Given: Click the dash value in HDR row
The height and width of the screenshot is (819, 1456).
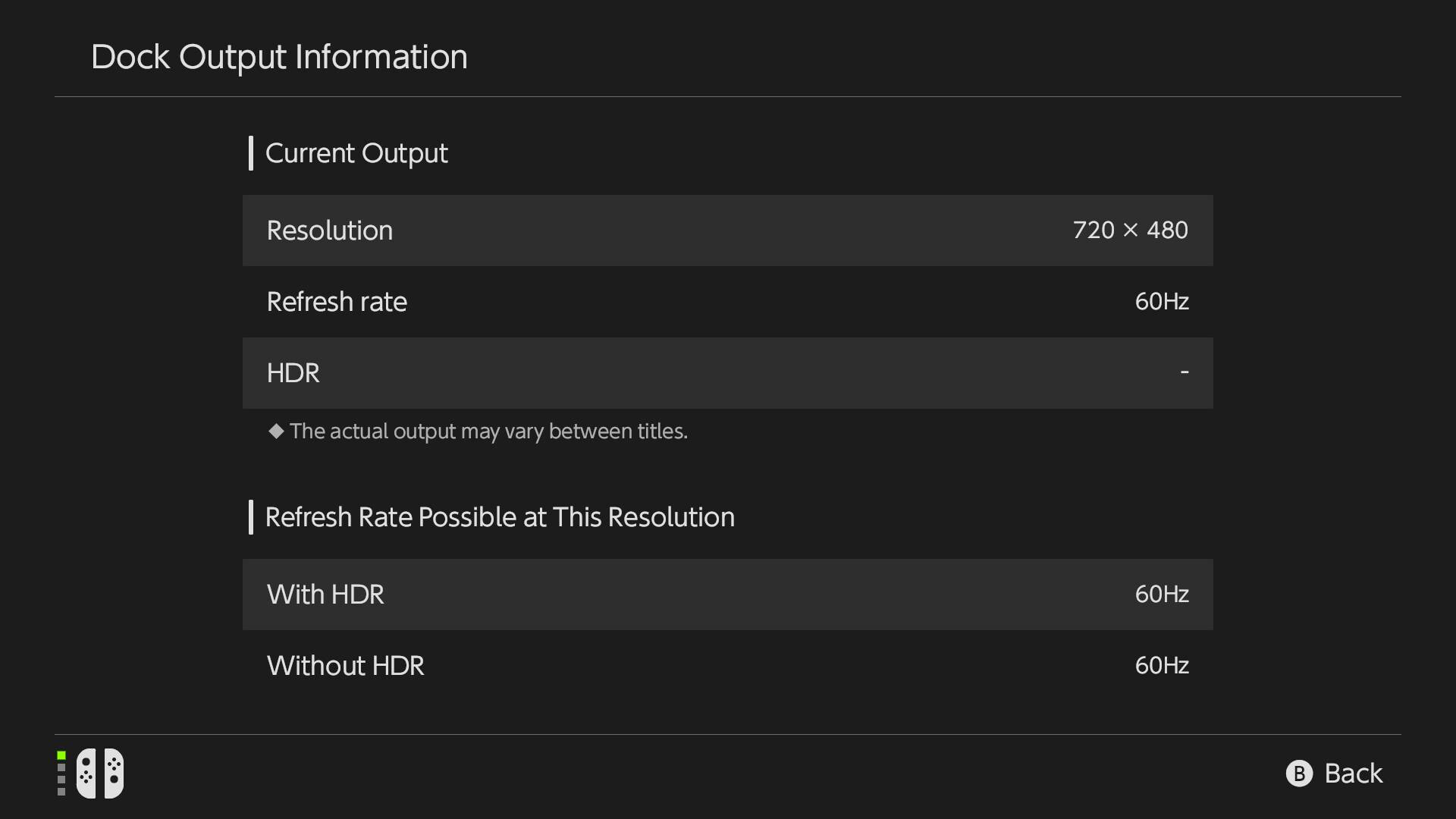Looking at the screenshot, I should point(1185,372).
